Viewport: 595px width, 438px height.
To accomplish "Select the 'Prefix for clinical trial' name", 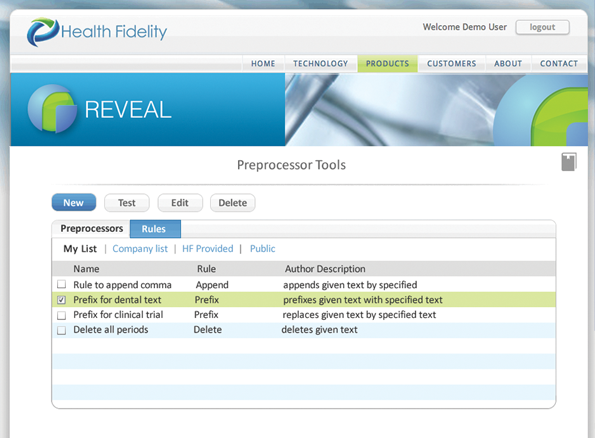I will point(118,315).
